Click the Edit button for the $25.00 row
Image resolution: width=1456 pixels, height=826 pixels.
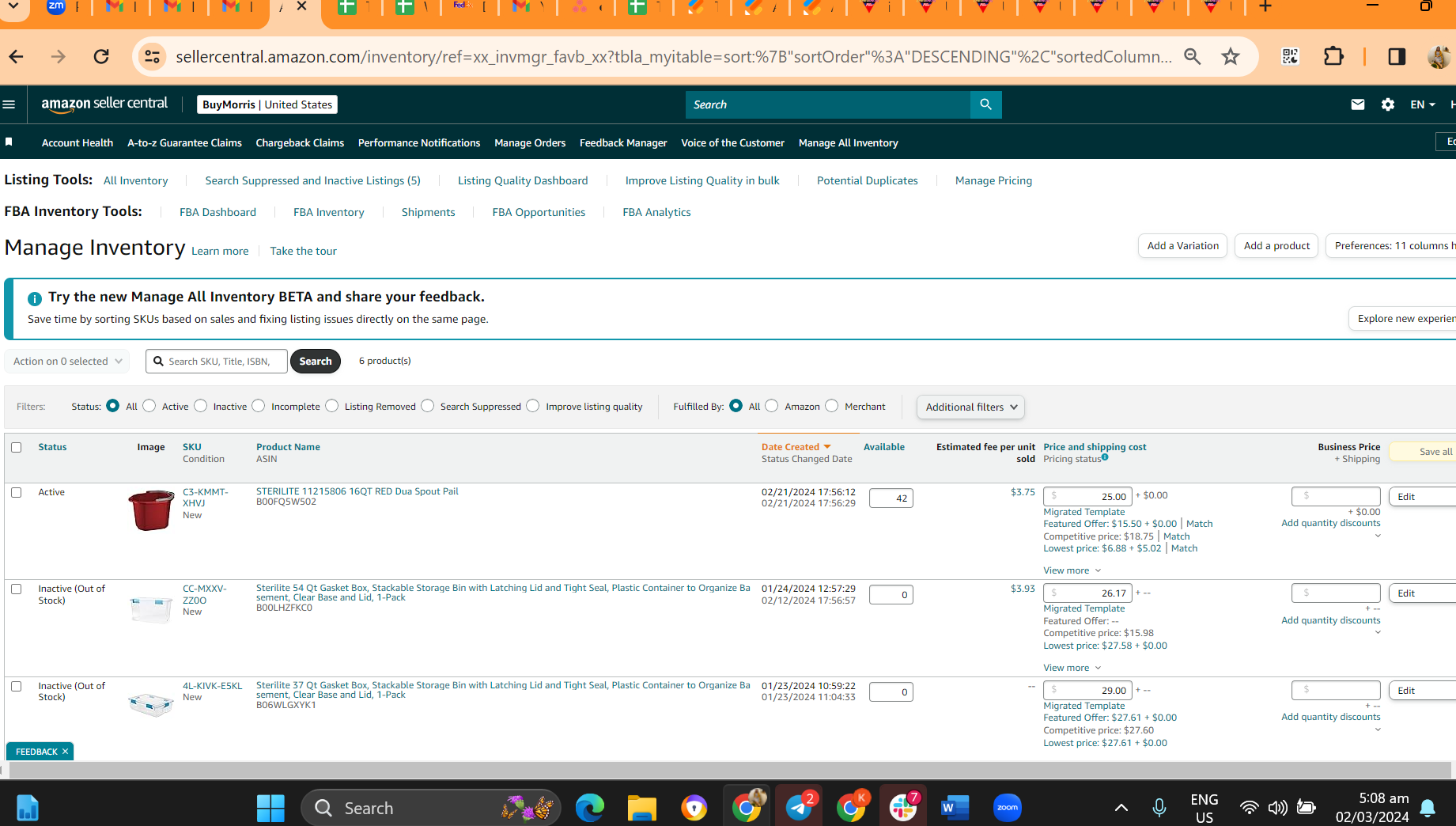pos(1422,497)
